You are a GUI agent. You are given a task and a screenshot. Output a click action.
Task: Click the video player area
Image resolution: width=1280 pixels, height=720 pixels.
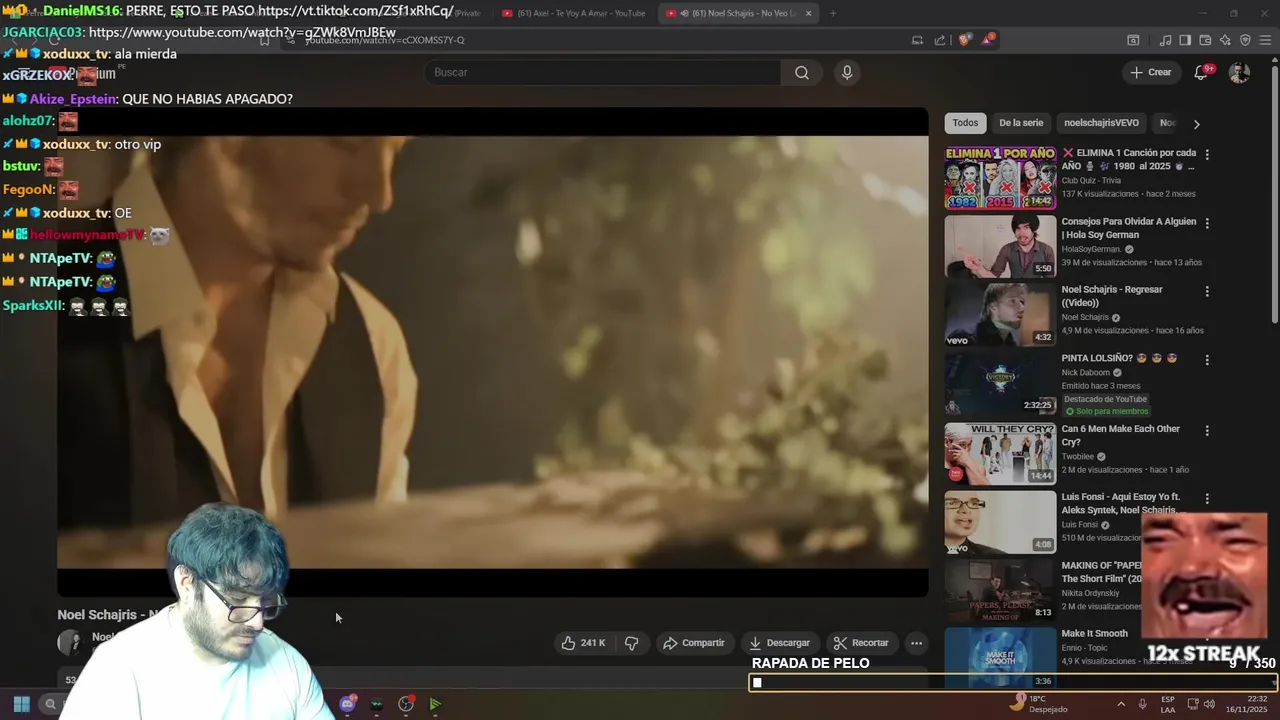click(492, 352)
